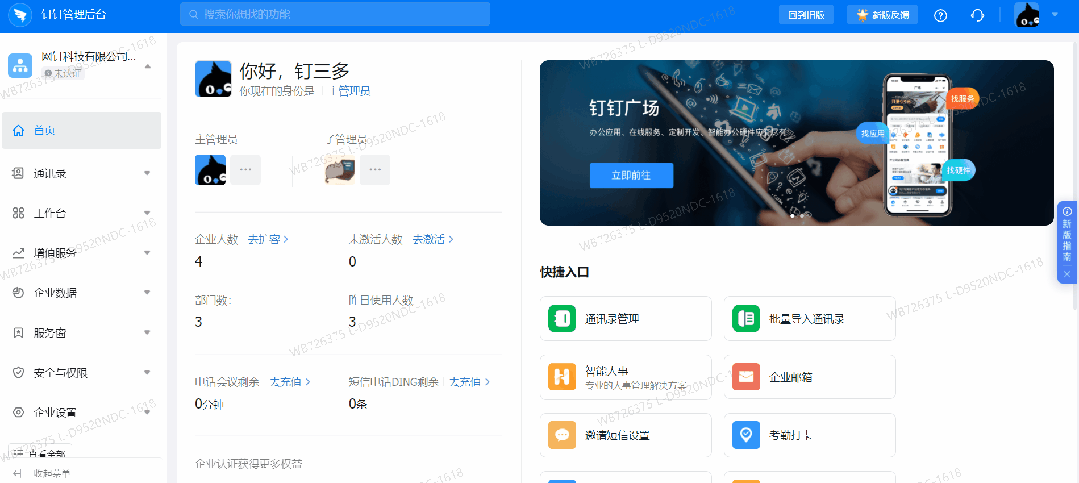The height and width of the screenshot is (483, 1079).
Task: Click the 立即前往 banner button
Action: (631, 175)
